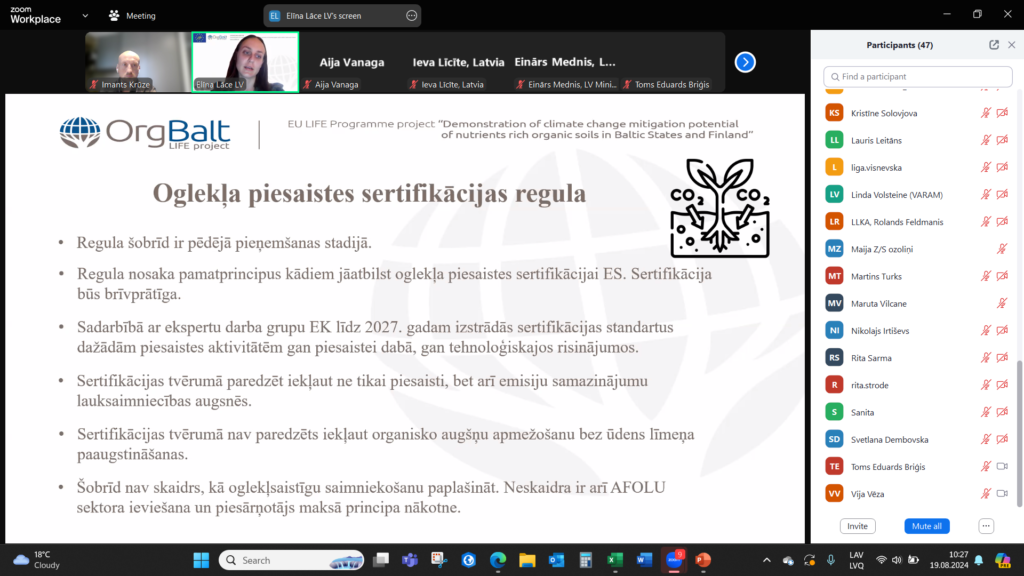This screenshot has width=1024, height=576.
Task: Click LV avatar of Linda Volšteine
Action: click(834, 195)
